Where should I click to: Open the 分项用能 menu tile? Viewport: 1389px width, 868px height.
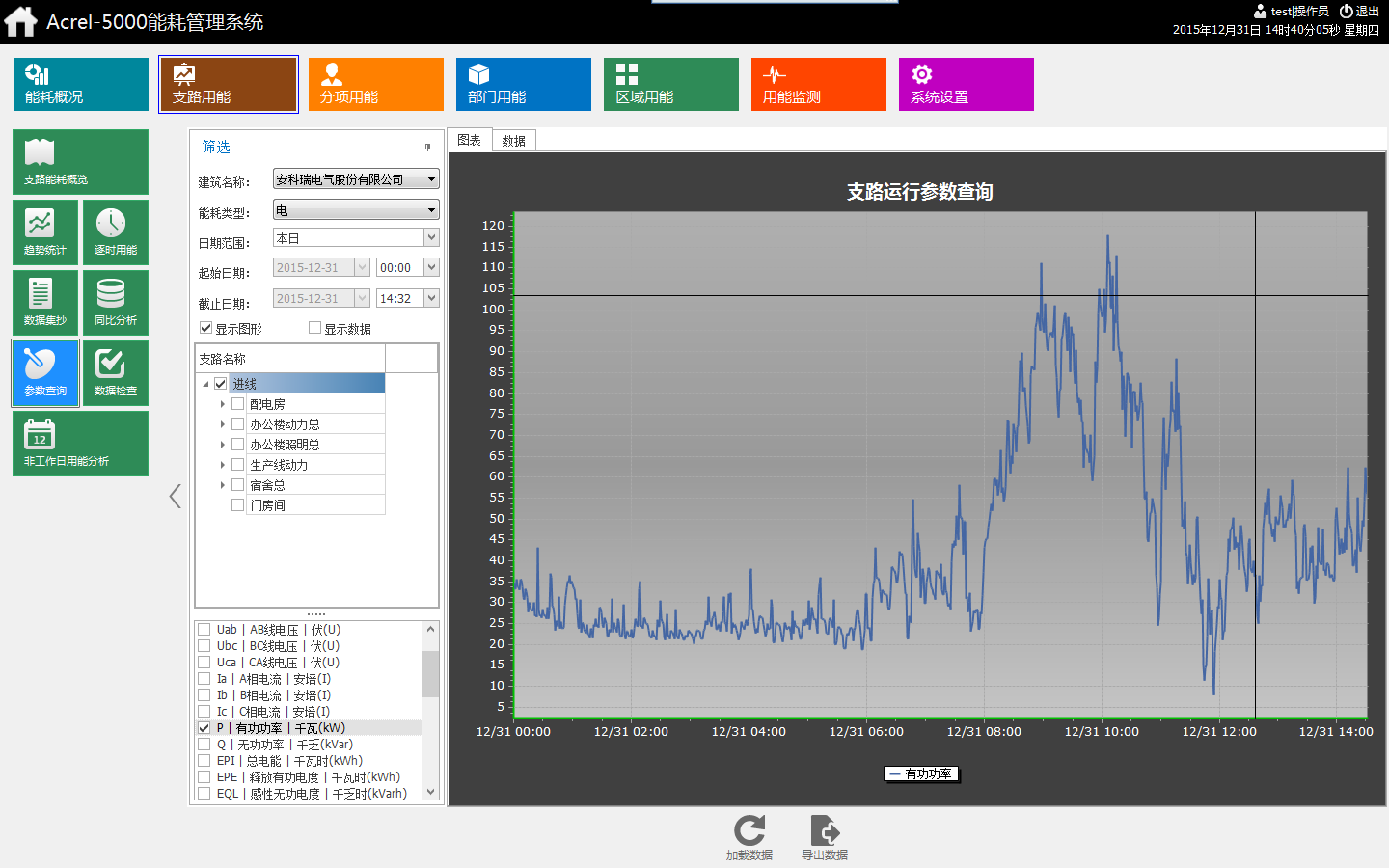375,84
